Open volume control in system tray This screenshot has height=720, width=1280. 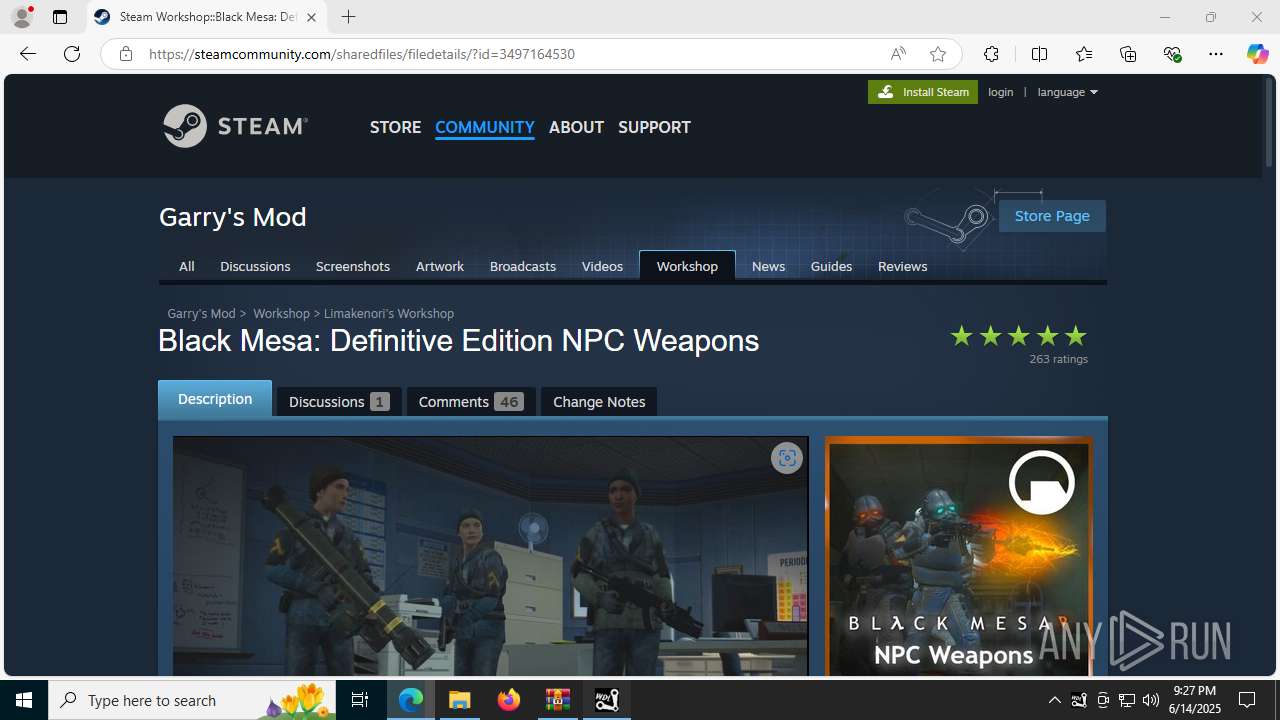coord(1151,700)
